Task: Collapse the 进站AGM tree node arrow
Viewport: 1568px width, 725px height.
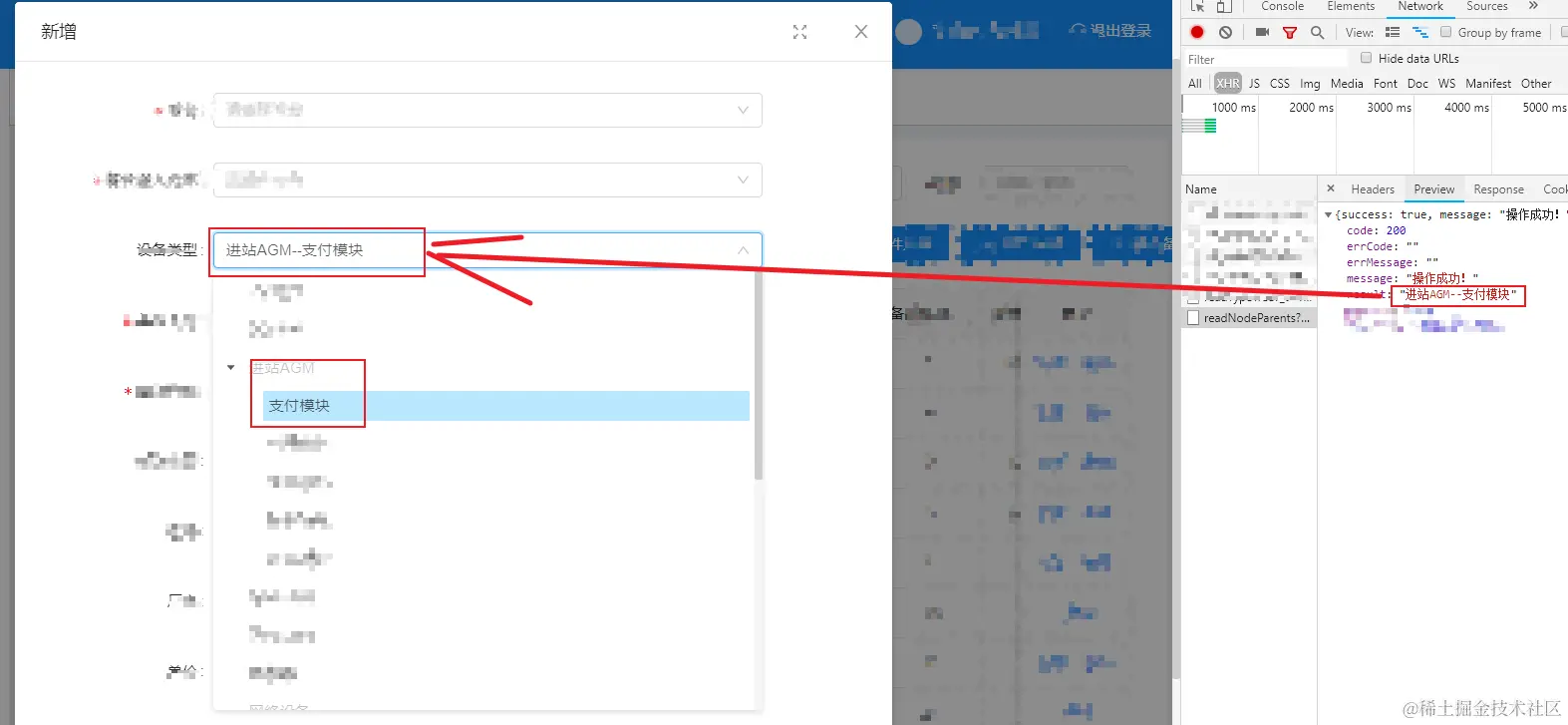Action: [x=230, y=368]
